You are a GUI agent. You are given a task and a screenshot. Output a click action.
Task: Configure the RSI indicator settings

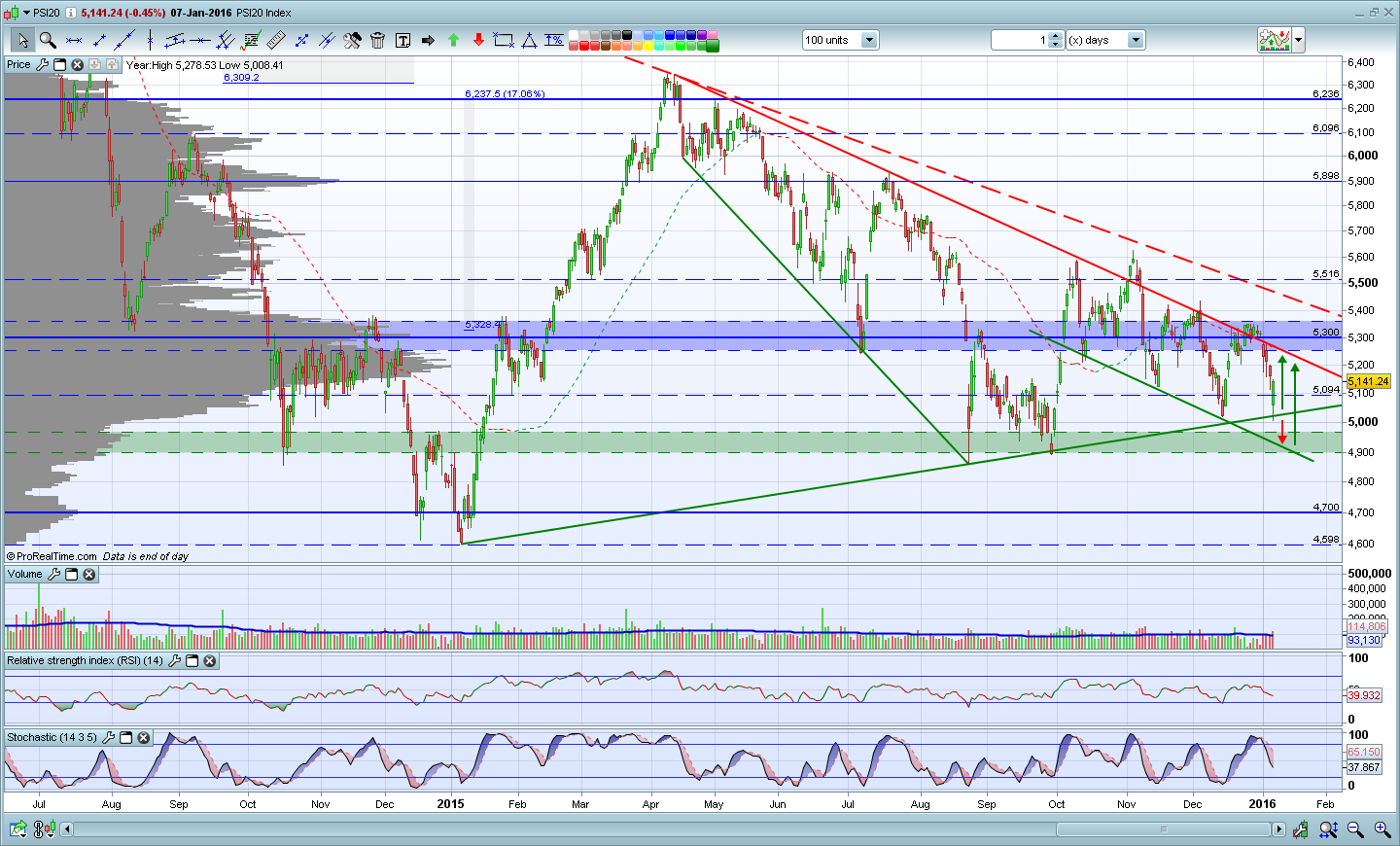[x=174, y=661]
